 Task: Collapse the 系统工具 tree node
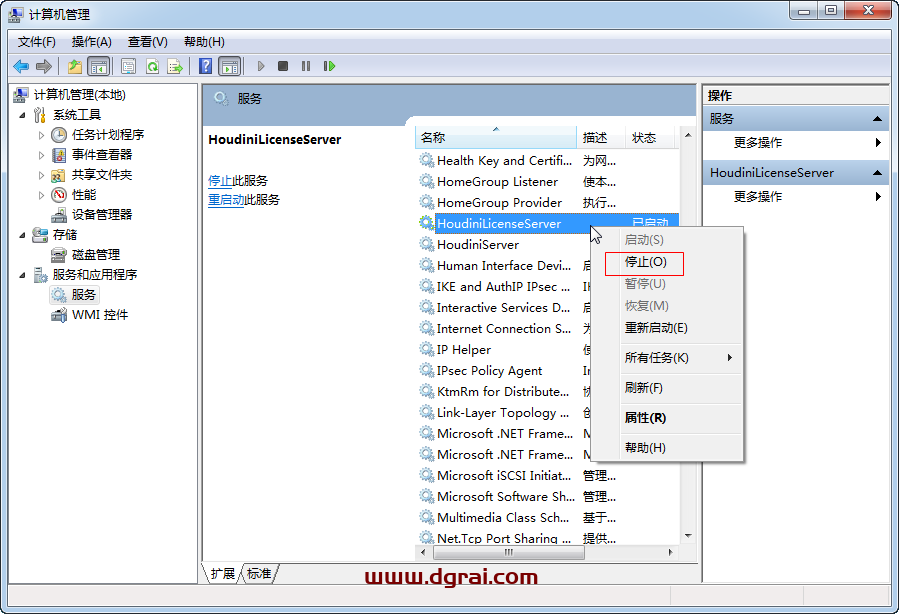coord(22,115)
